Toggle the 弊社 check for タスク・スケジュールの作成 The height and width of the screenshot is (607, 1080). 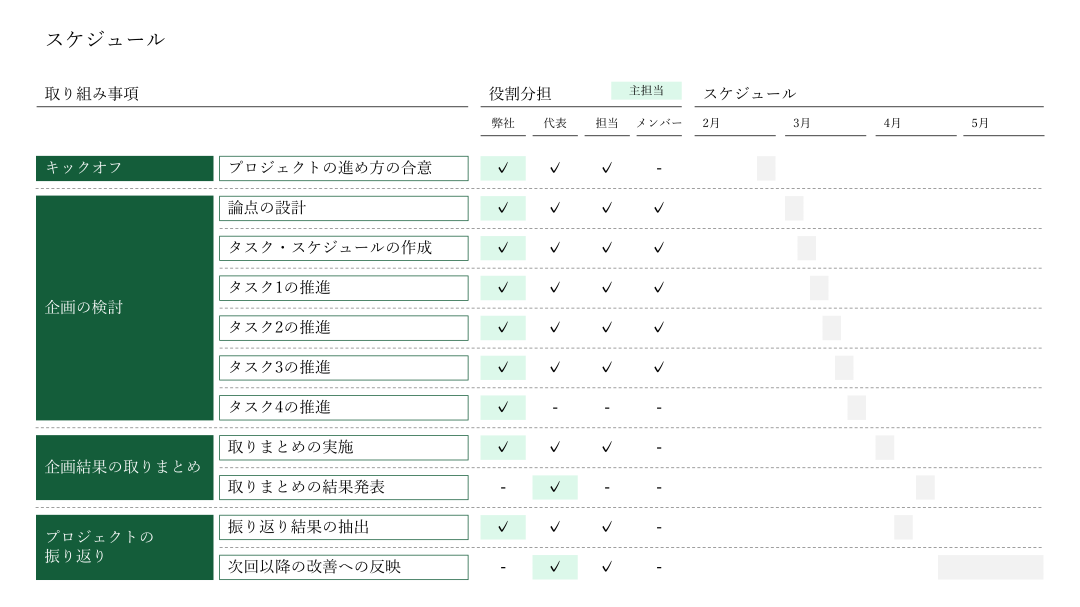point(503,248)
